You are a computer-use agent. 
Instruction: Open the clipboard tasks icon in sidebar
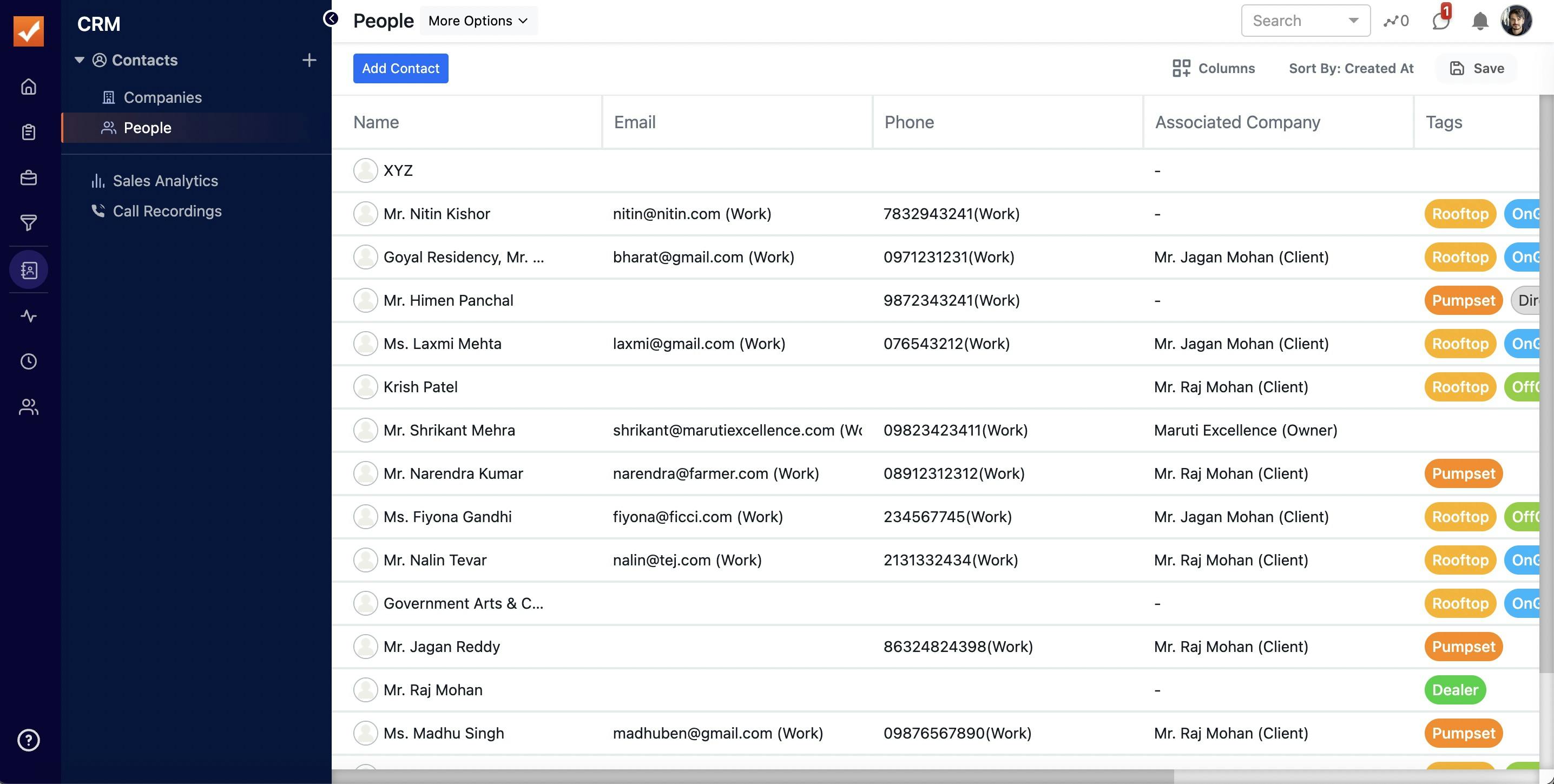click(28, 132)
